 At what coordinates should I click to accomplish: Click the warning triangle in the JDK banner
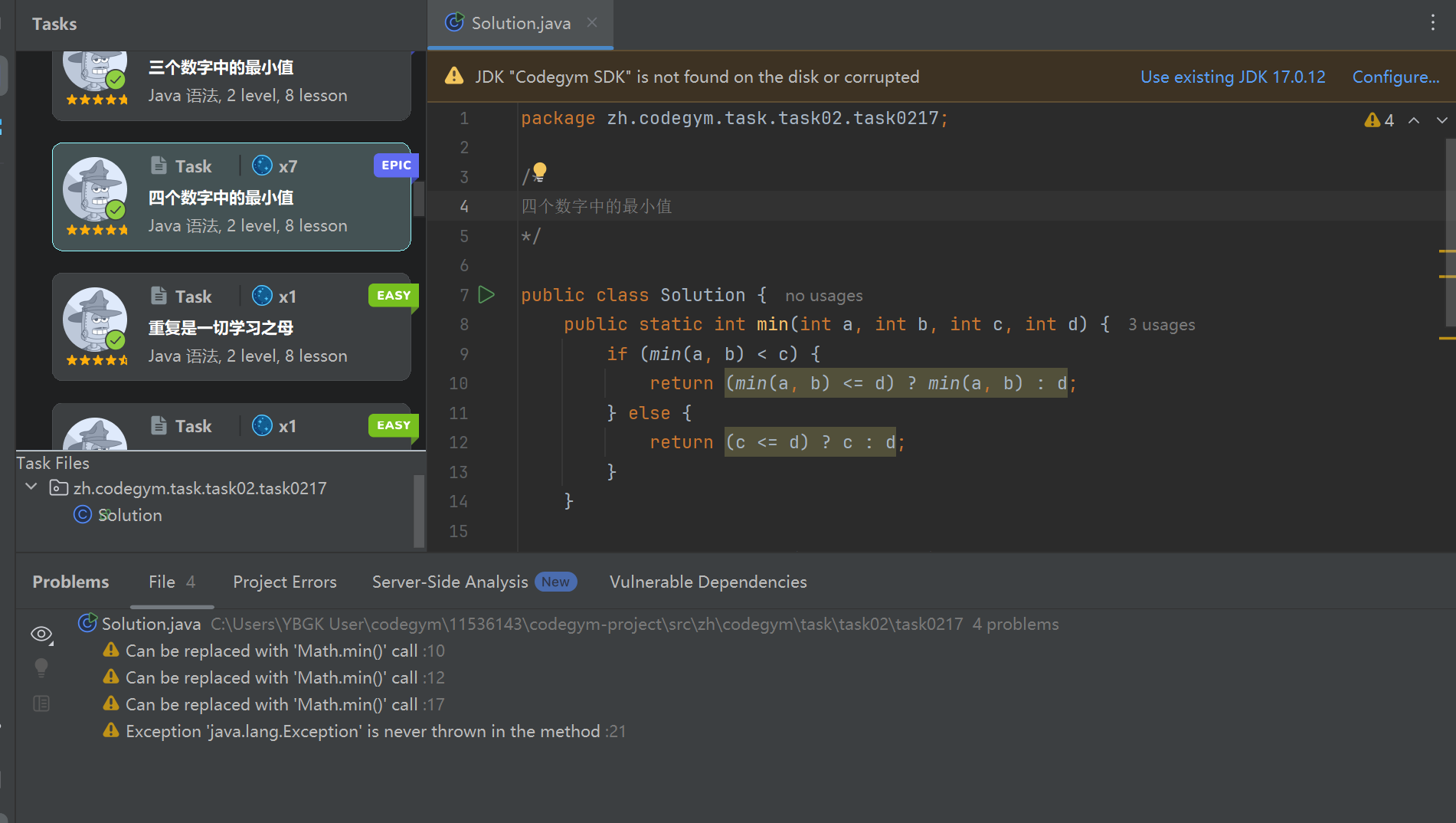point(453,76)
